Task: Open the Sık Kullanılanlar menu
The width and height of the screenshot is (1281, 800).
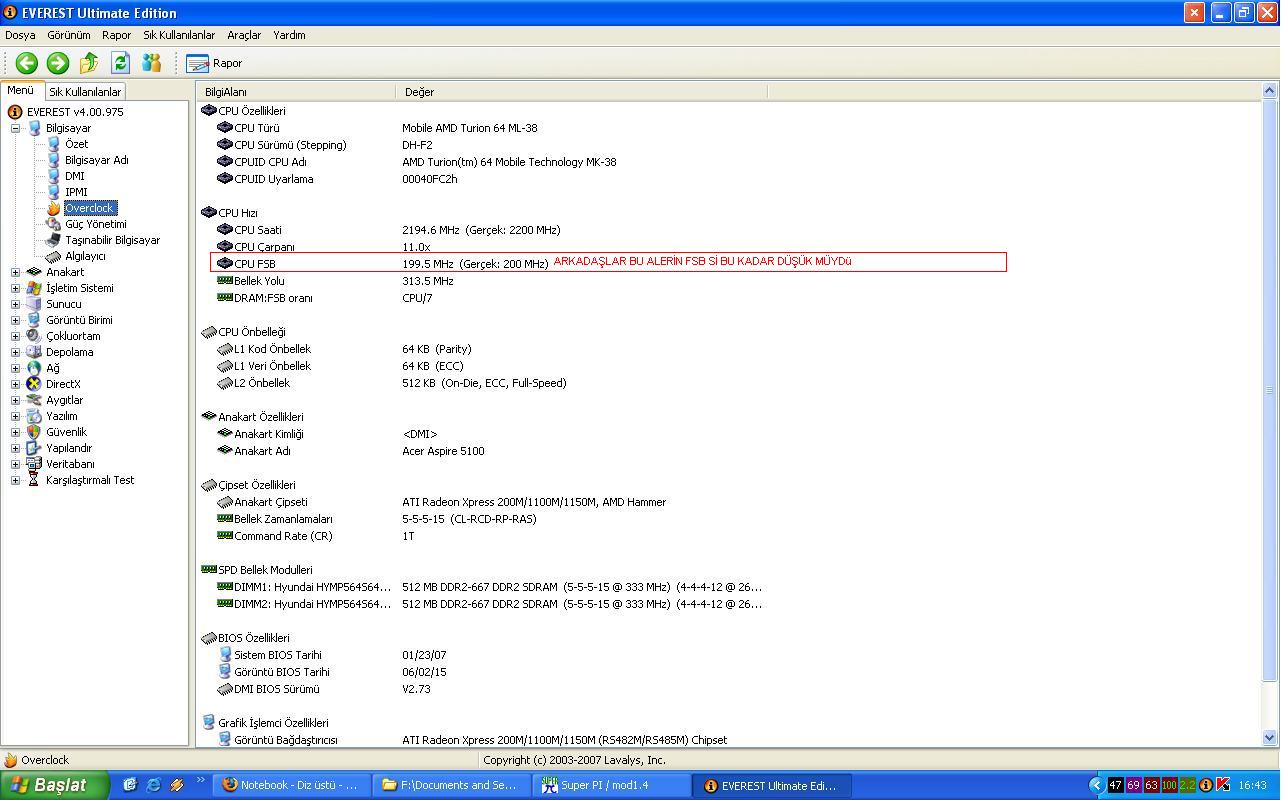Action: point(179,35)
